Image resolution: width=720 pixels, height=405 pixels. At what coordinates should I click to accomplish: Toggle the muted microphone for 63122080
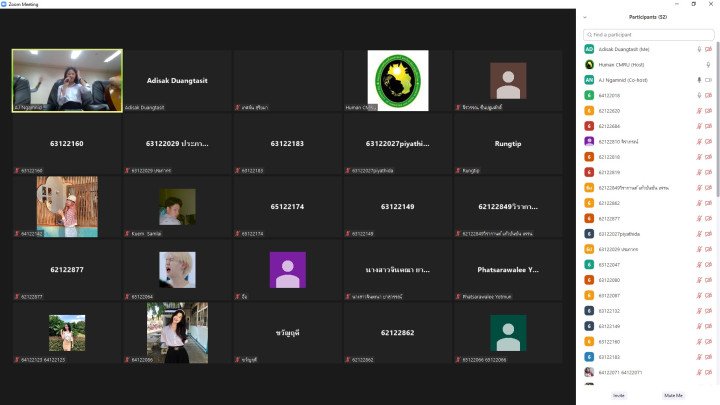699,280
